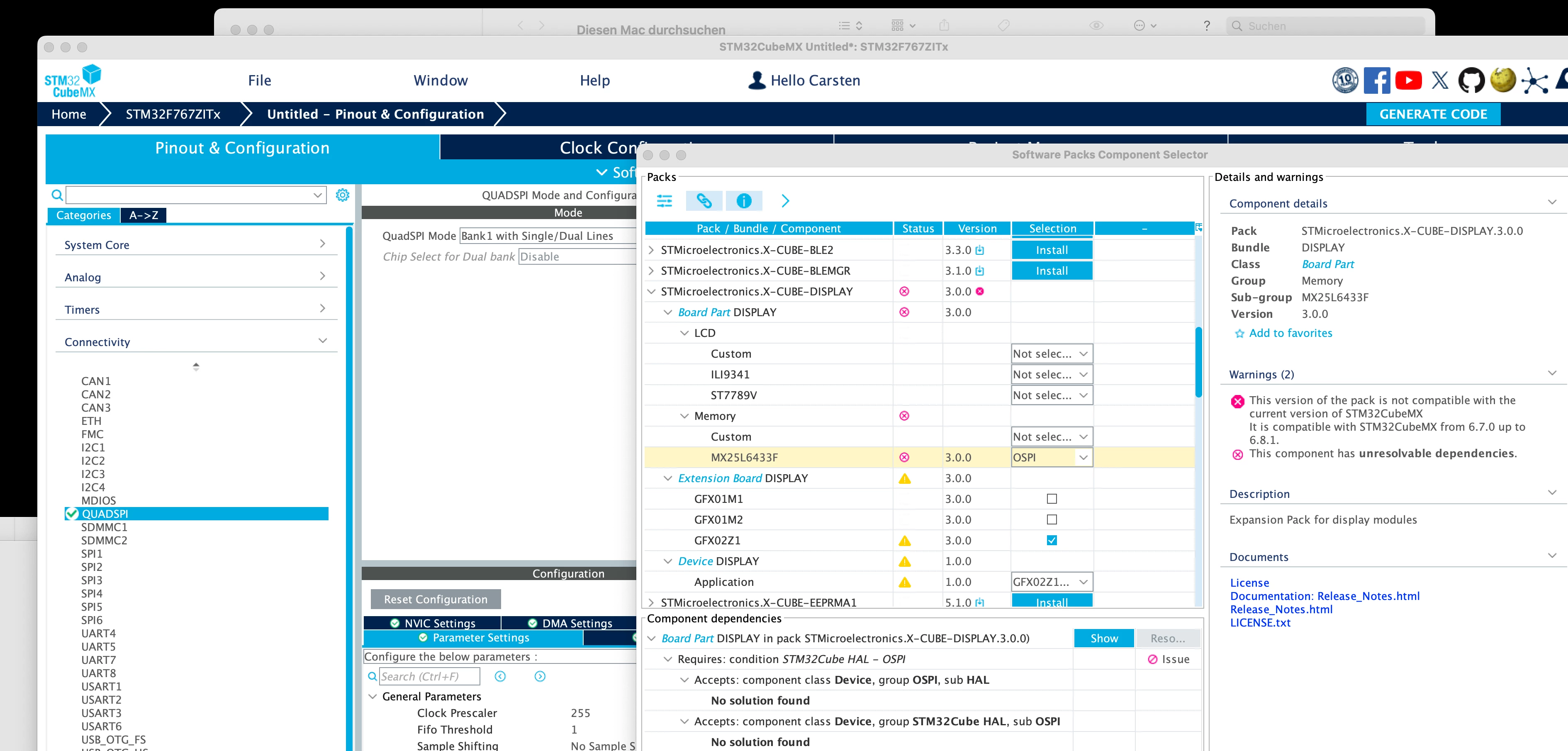Toggle the blue info icon in Packs toolbar
Screen dimensions: 1568x751
[x=743, y=201]
